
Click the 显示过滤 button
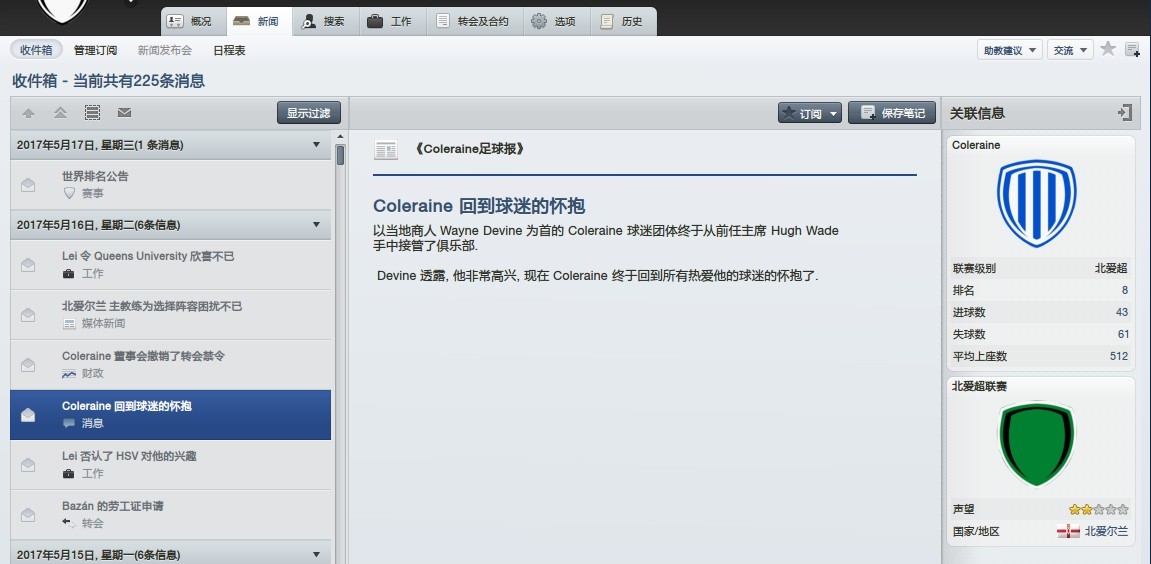pyautogui.click(x=308, y=113)
